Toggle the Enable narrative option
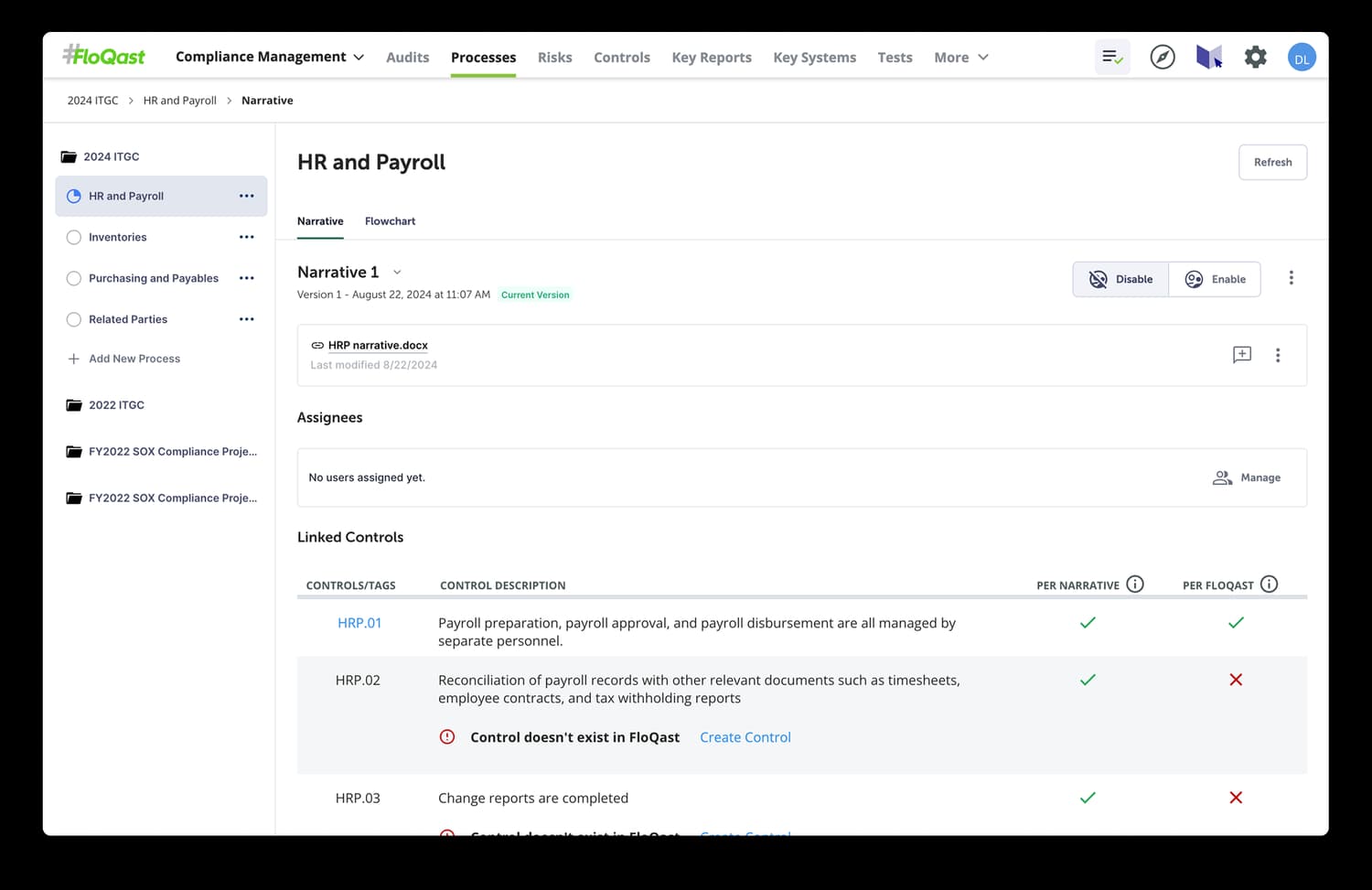This screenshot has height=890, width=1372. pyautogui.click(x=1215, y=279)
